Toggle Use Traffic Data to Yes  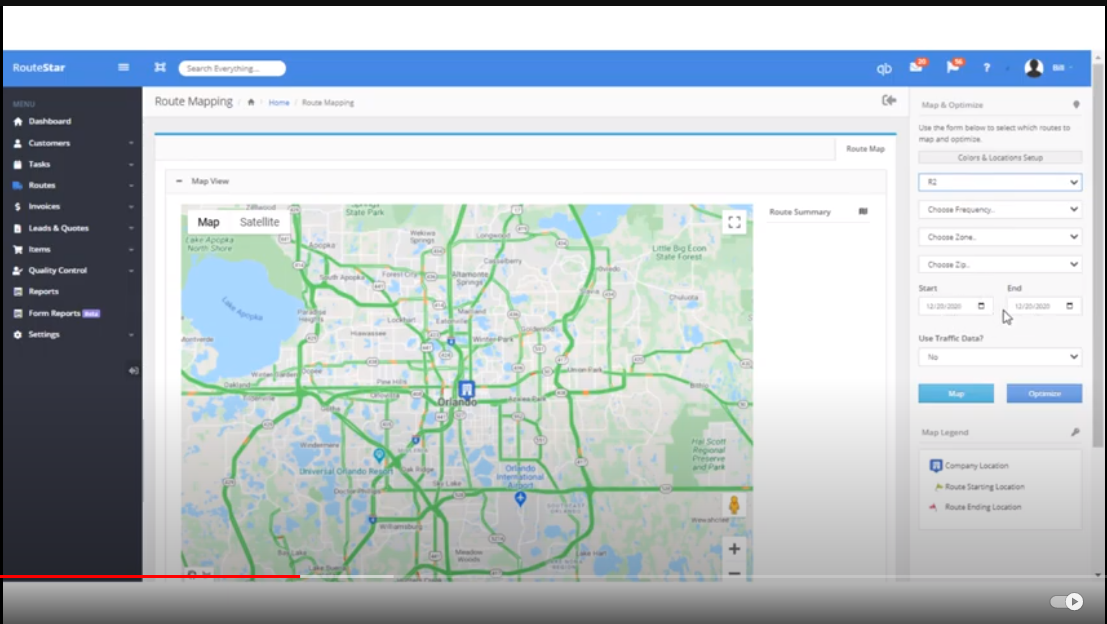(x=1000, y=357)
